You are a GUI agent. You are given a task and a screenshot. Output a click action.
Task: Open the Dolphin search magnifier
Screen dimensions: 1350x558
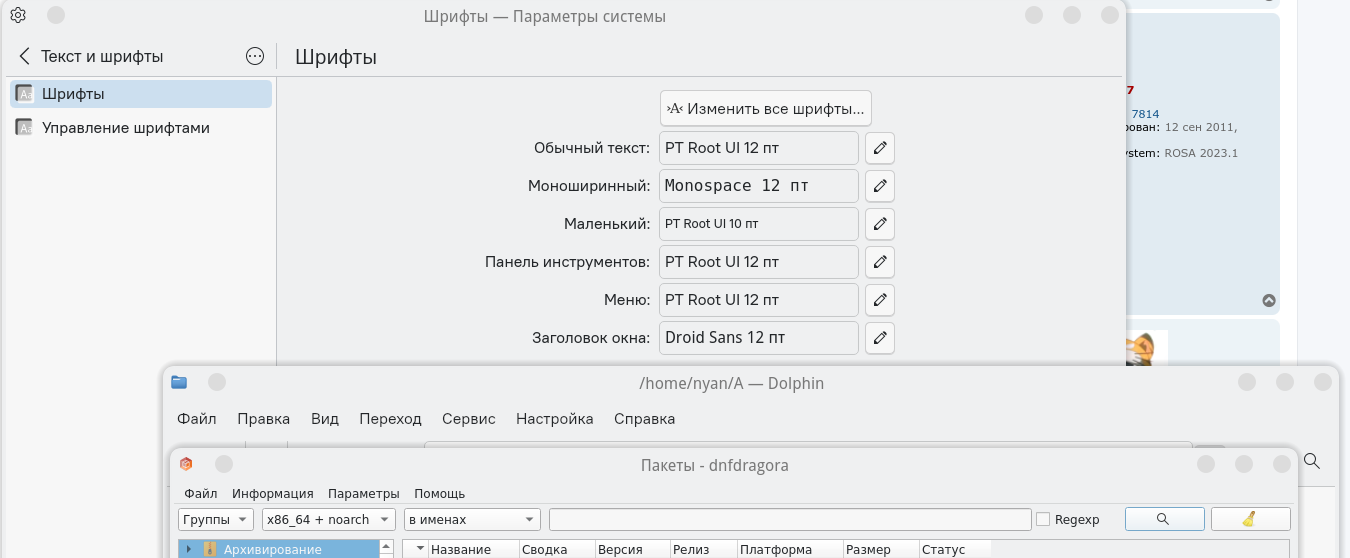(x=1312, y=461)
